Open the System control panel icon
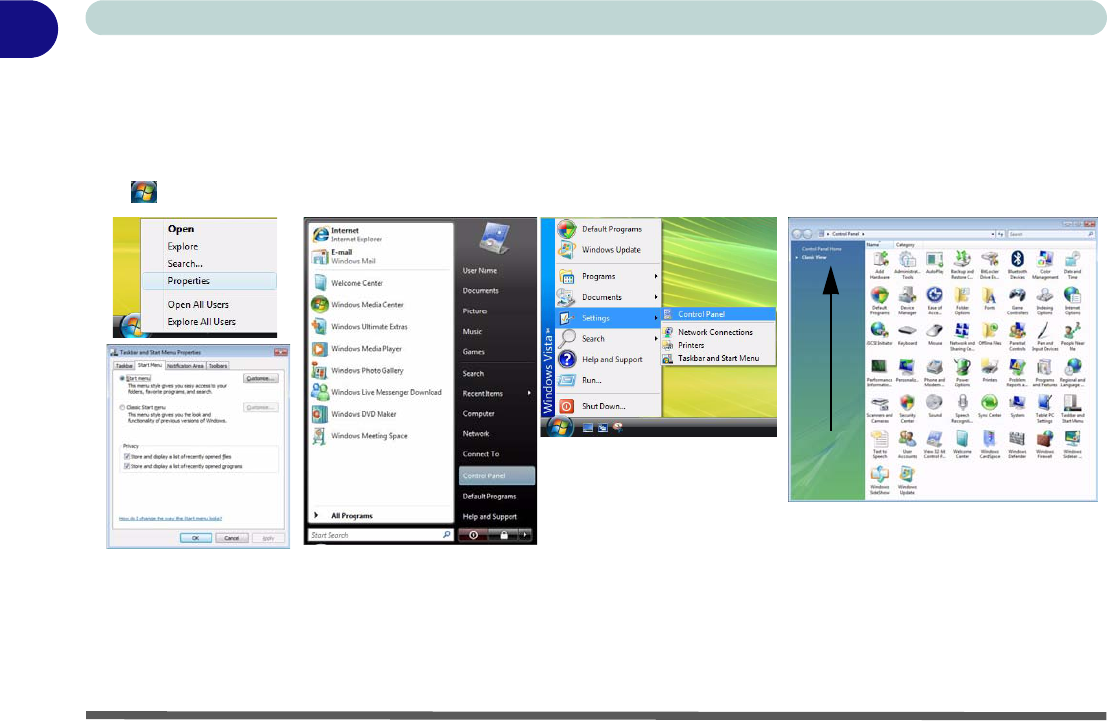 (x=1017, y=406)
